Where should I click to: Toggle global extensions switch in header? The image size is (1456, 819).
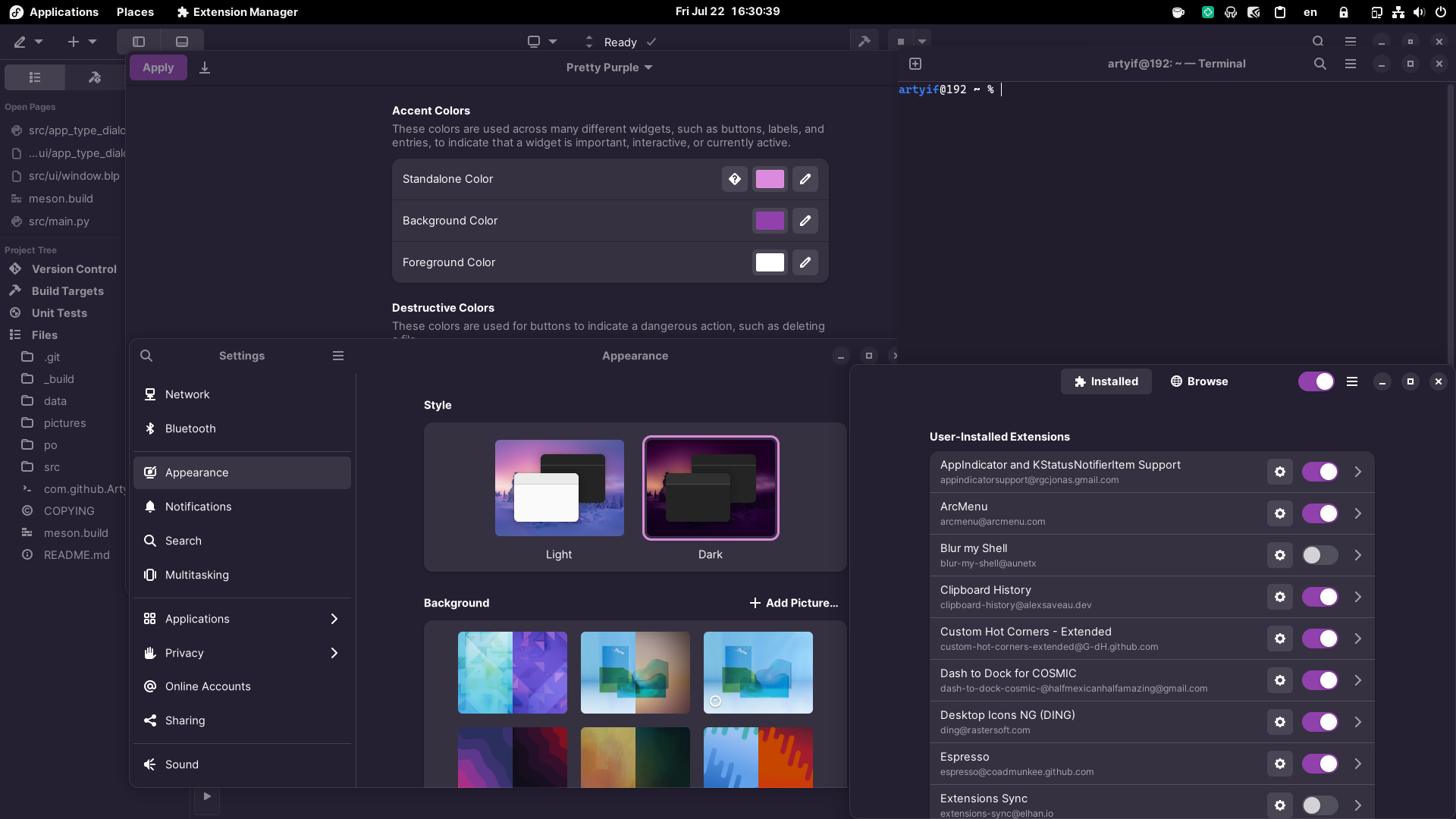point(1316,381)
